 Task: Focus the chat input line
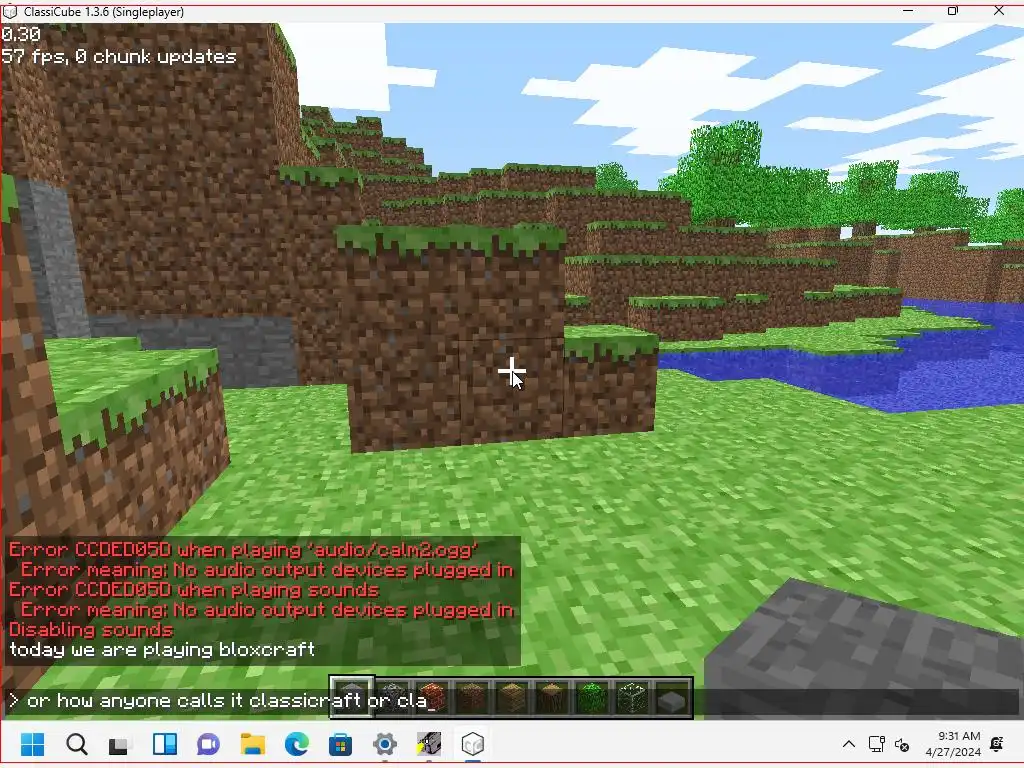tap(512, 701)
